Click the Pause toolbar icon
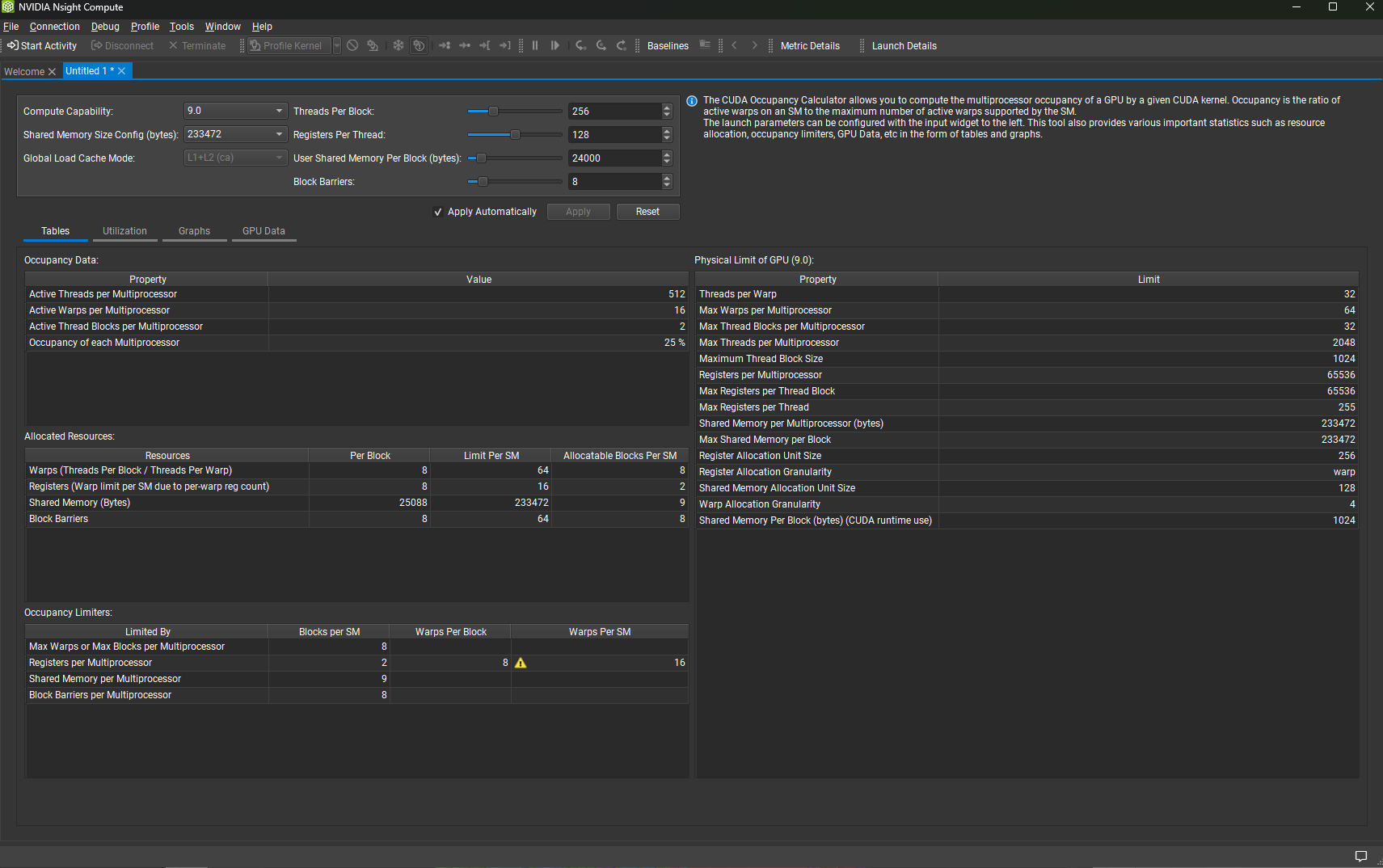 (535, 46)
